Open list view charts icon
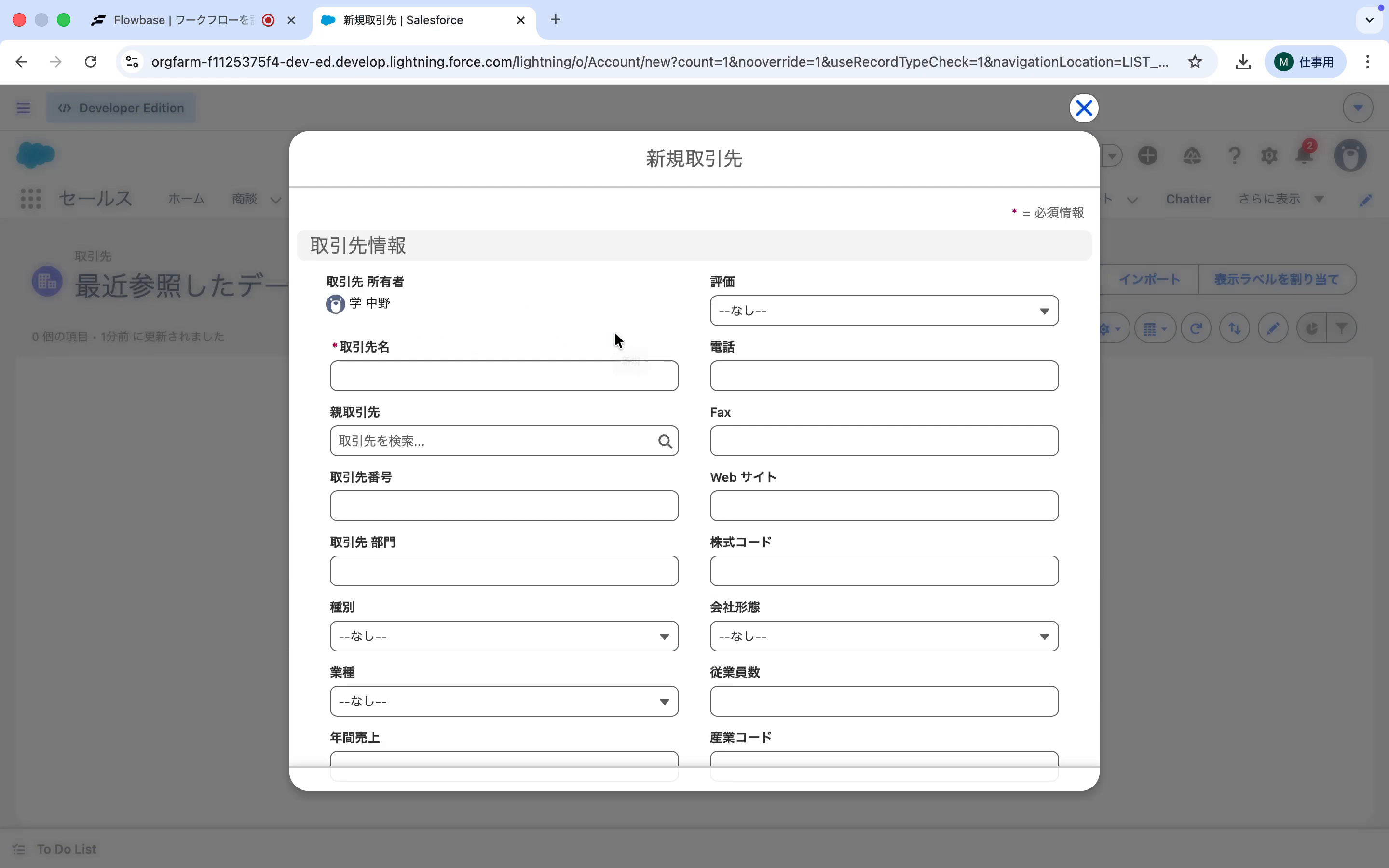 coord(1311,328)
